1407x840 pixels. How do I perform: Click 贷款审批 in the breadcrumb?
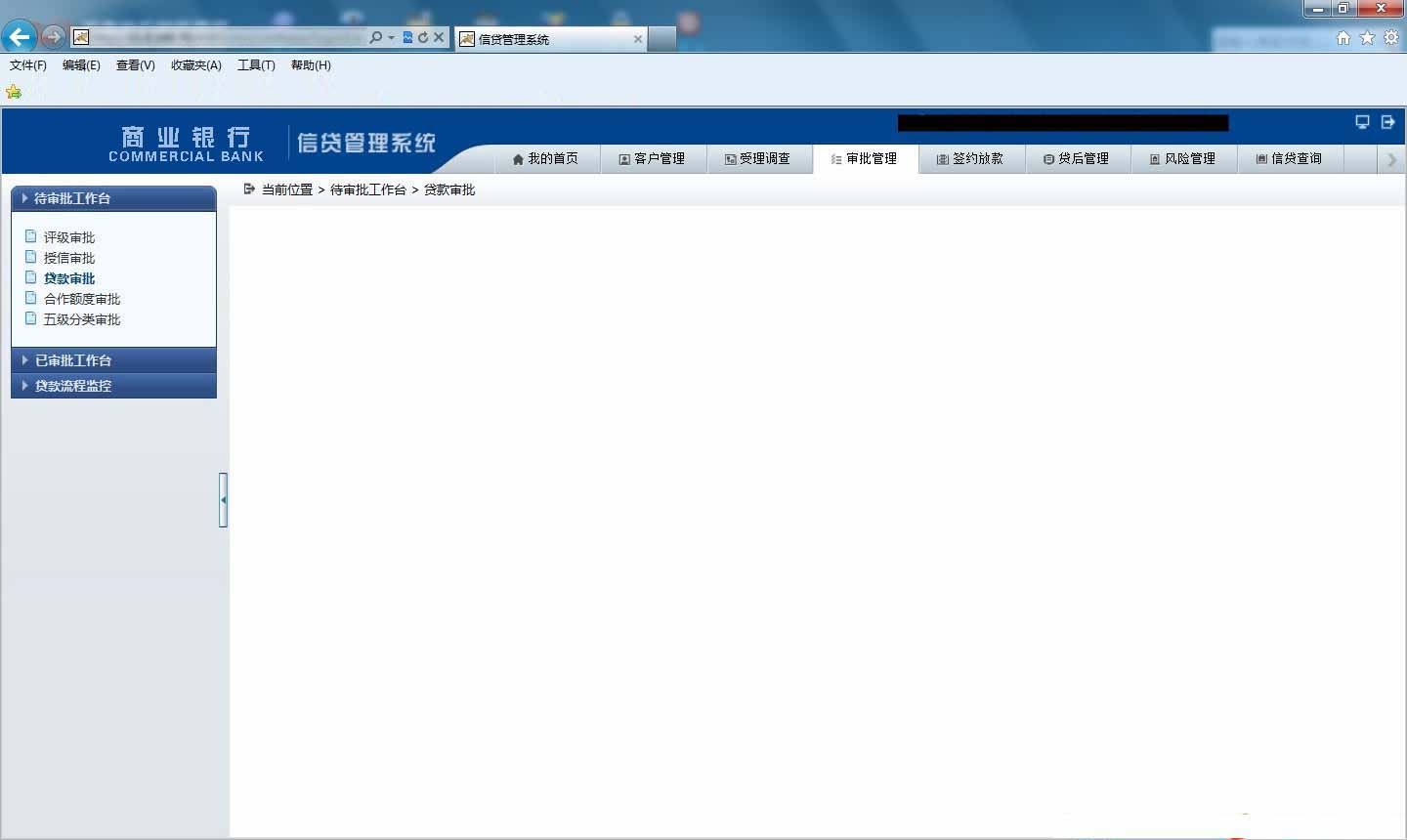pos(449,189)
